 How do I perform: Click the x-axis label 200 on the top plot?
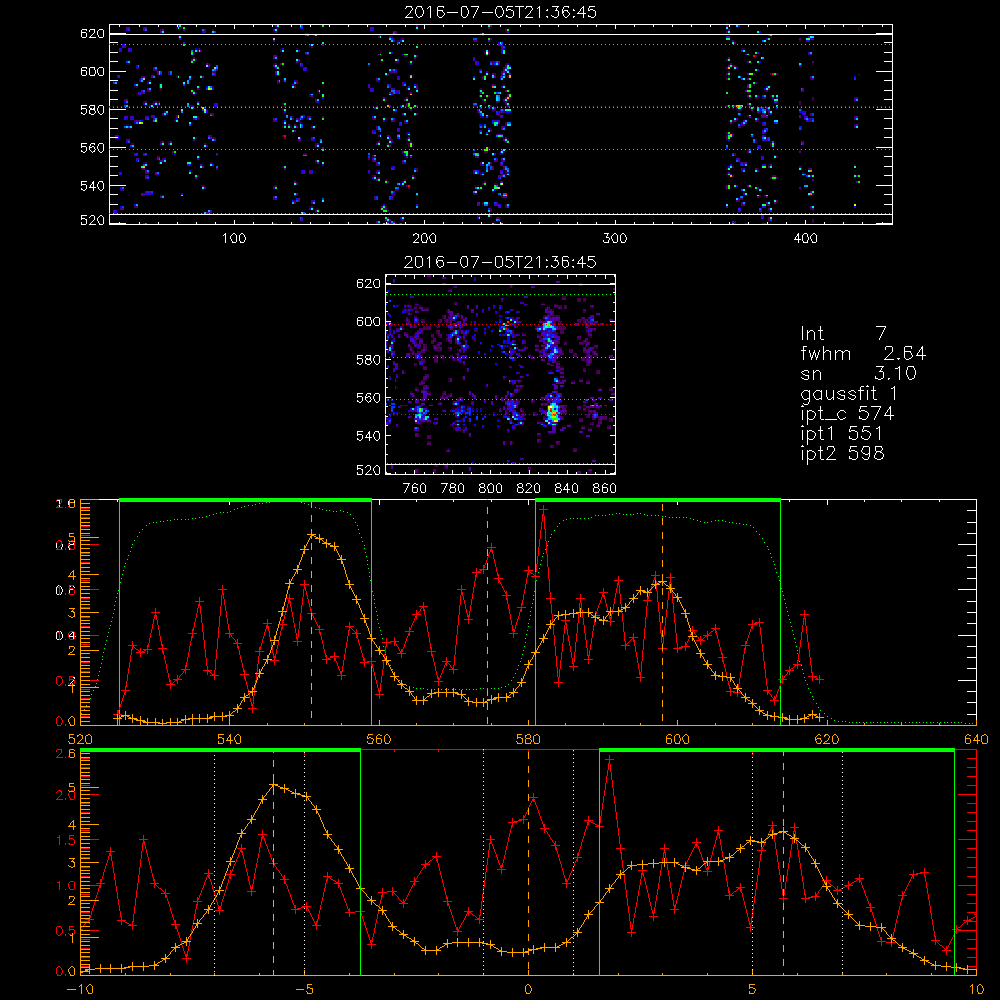(x=424, y=239)
